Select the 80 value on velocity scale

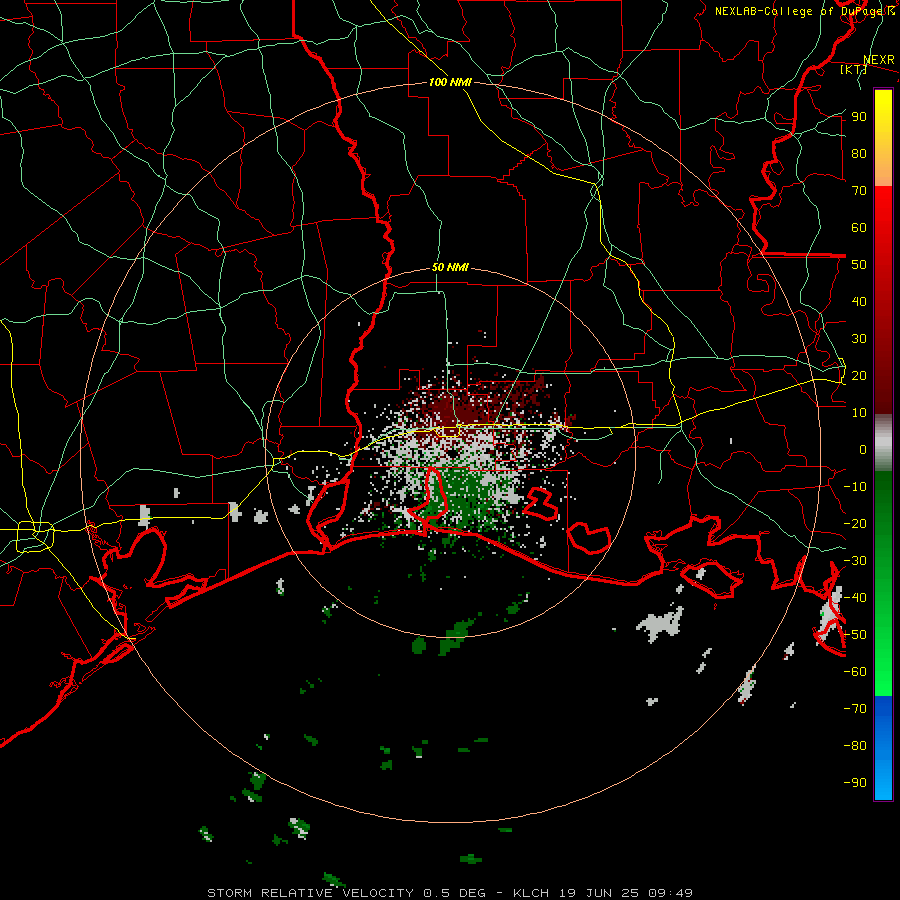coord(859,153)
